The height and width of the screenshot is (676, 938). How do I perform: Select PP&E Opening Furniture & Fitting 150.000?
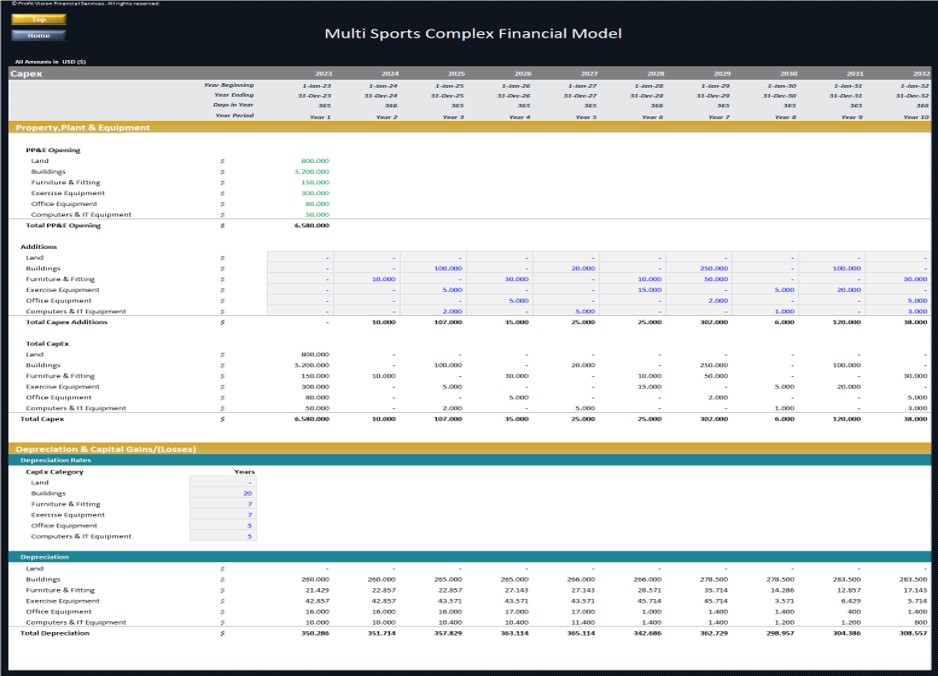[315, 182]
